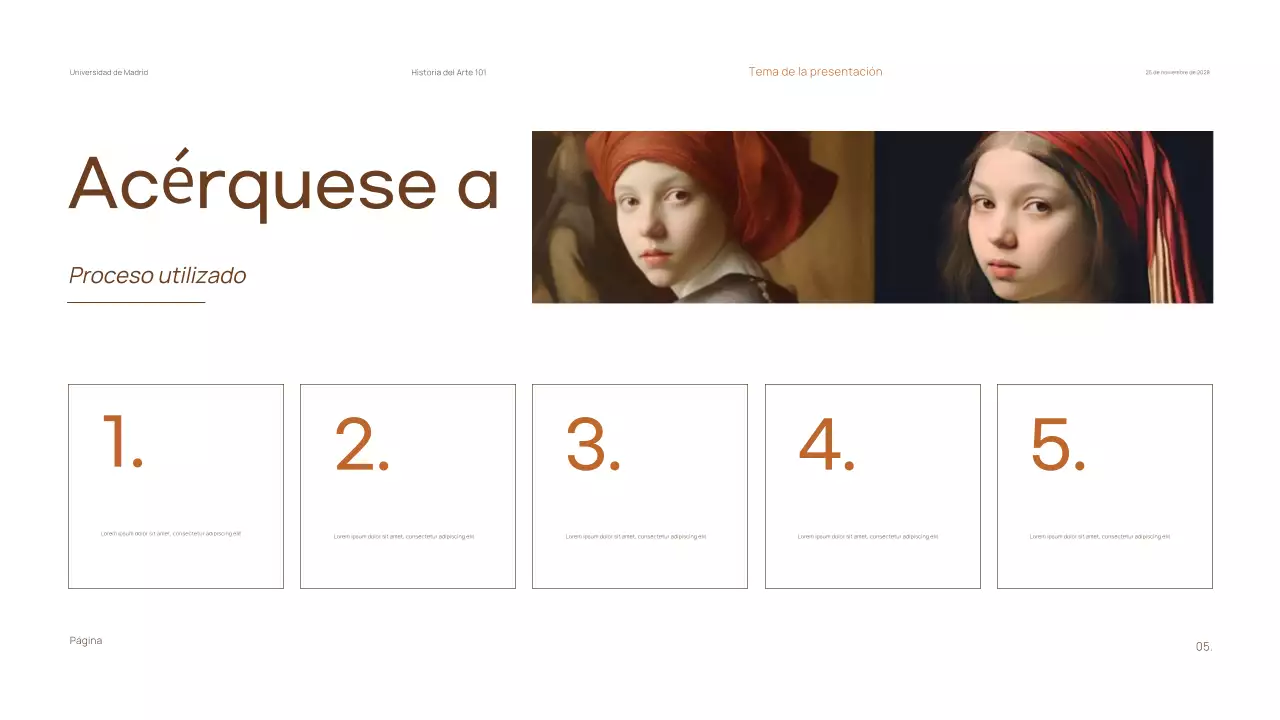Image resolution: width=1280 pixels, height=720 pixels.
Task: Click the large number 5. in fifth box
Action: point(1058,445)
